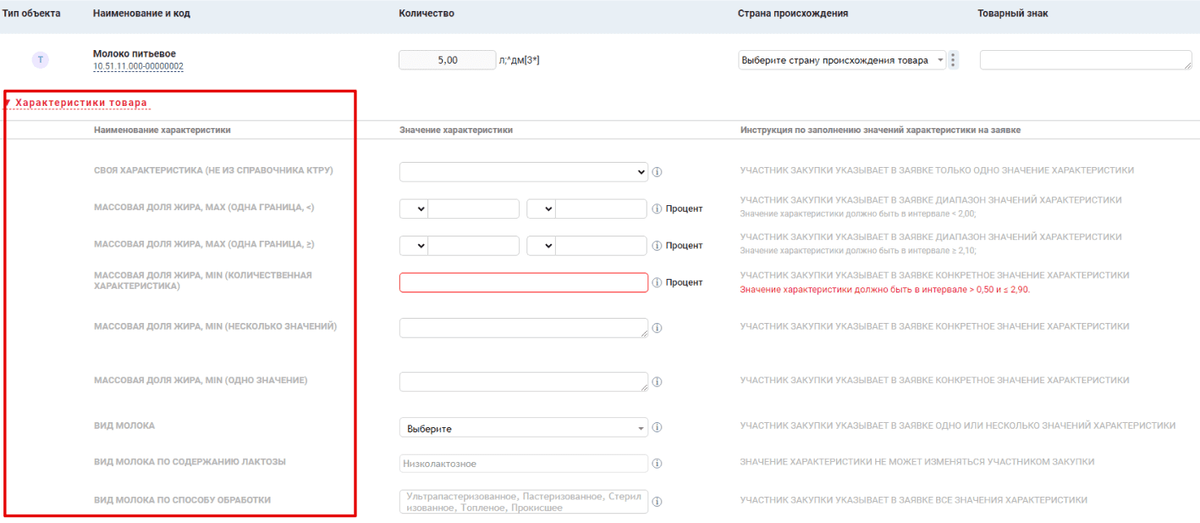Click the 'T' object type icon
This screenshot has height=523, width=1200.
pos(40,60)
